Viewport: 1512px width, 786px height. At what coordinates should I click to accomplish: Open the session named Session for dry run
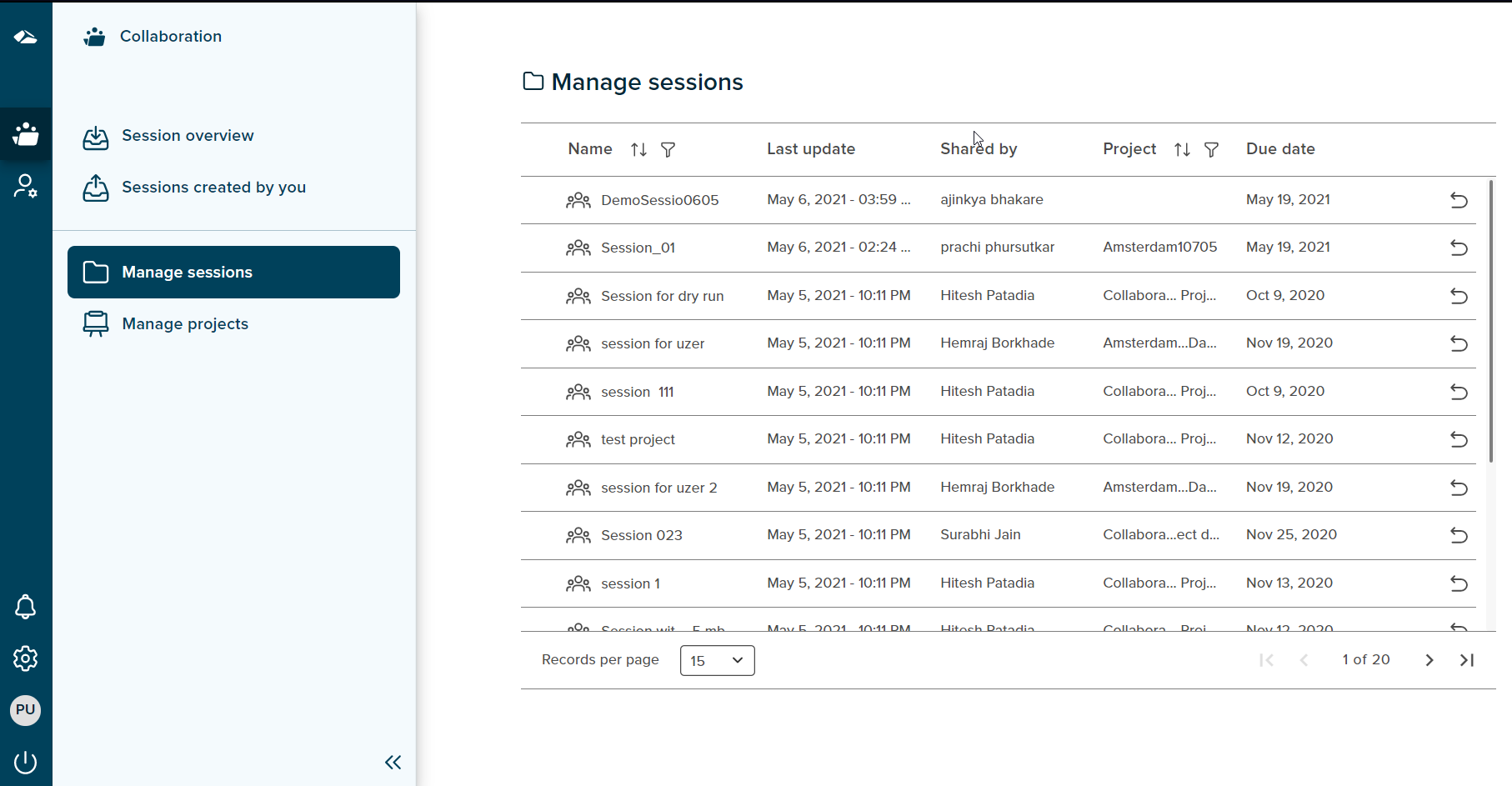point(662,295)
